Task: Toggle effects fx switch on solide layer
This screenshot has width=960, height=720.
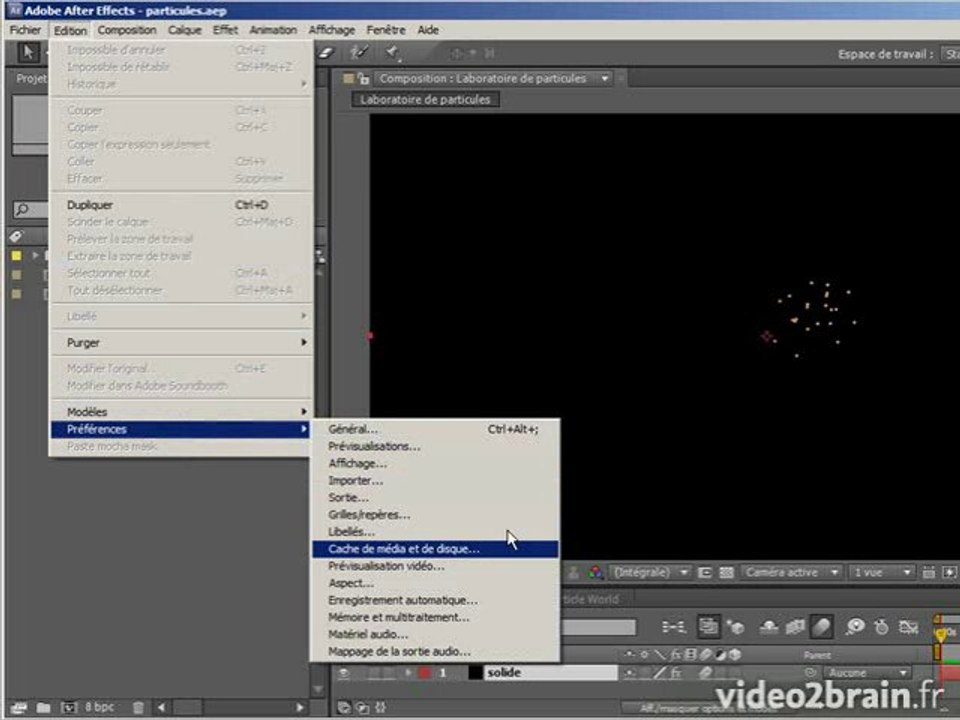Action: pos(675,673)
